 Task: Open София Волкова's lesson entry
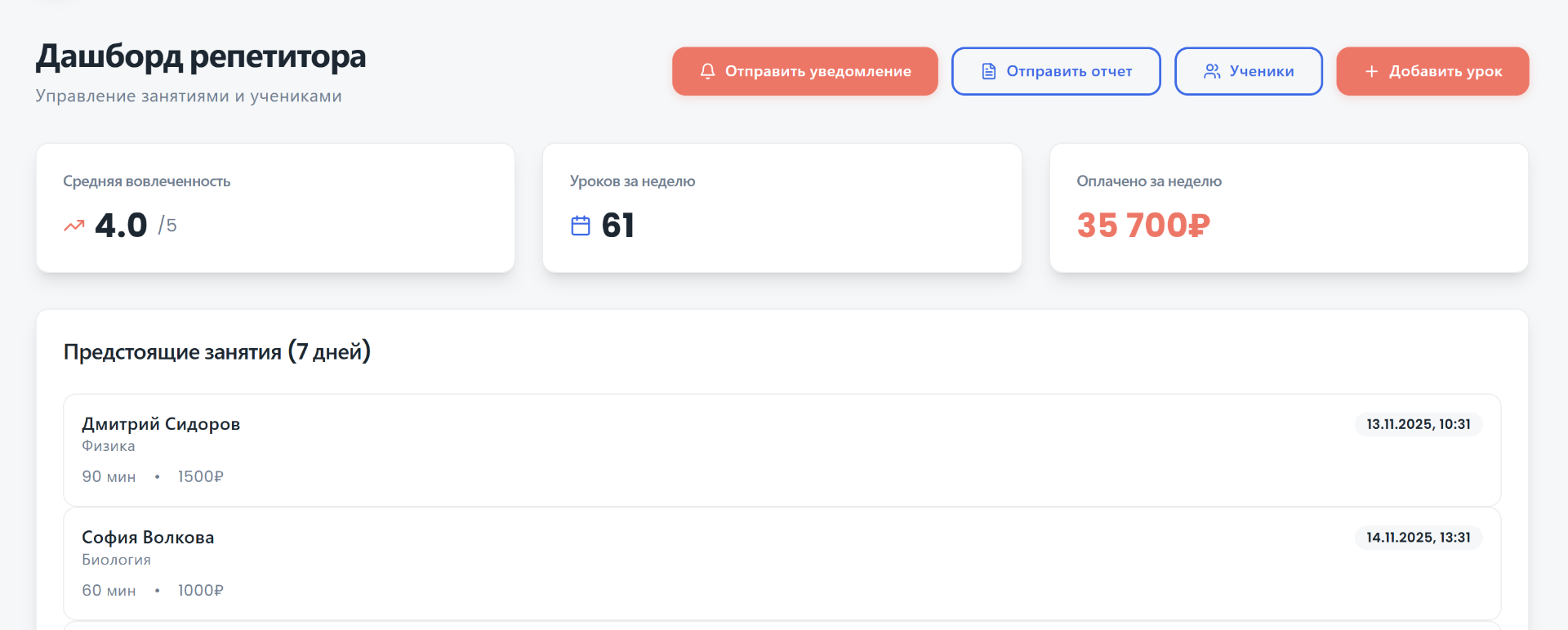(782, 563)
